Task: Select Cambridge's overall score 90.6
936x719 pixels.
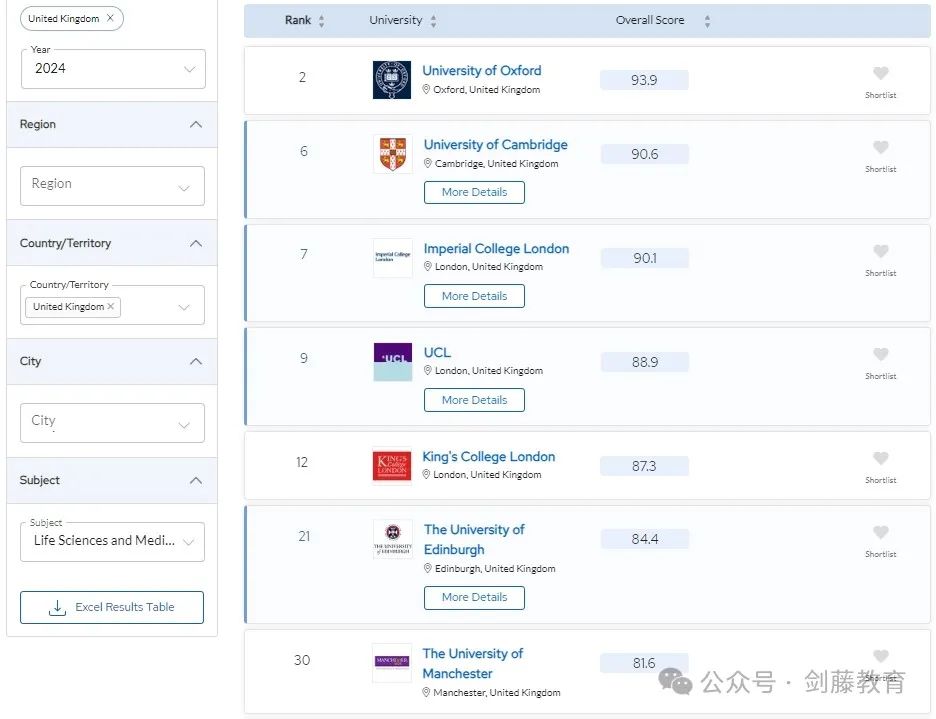Action: 645,154
